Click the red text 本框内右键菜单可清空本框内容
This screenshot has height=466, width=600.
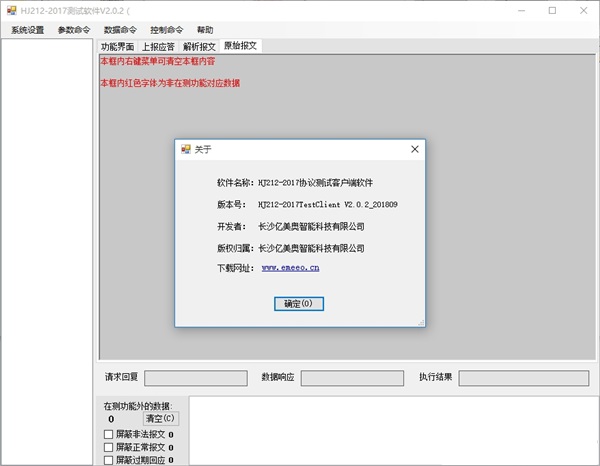tap(158, 61)
